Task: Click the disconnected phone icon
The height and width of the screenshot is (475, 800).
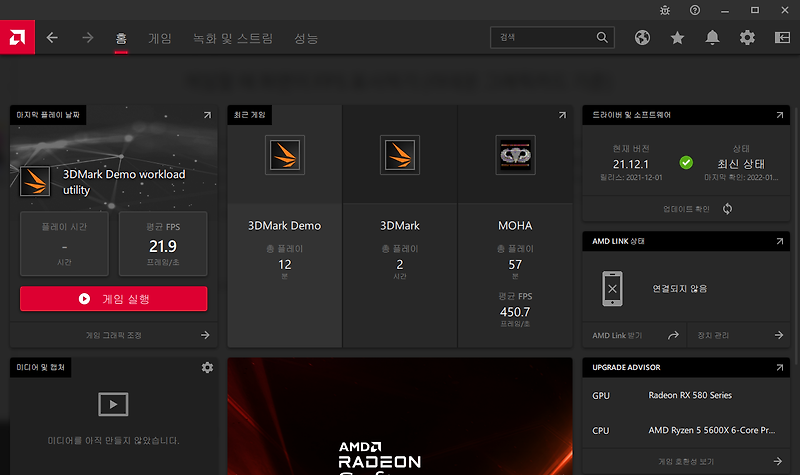Action: tap(612, 288)
